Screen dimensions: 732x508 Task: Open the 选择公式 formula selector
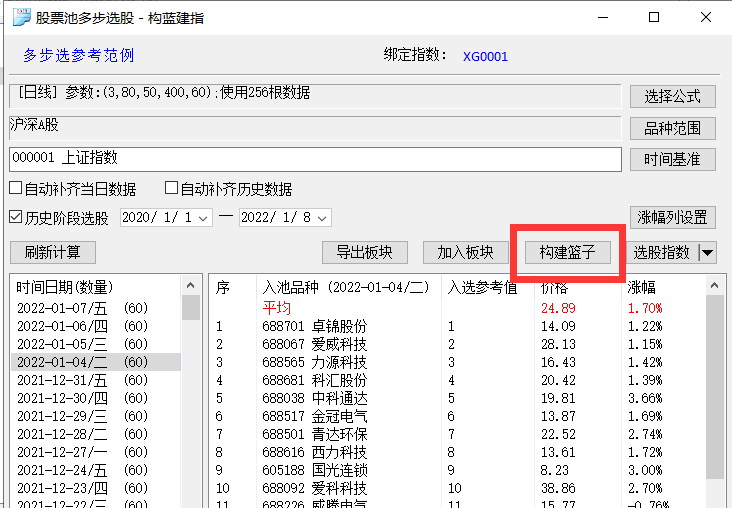click(x=672, y=97)
